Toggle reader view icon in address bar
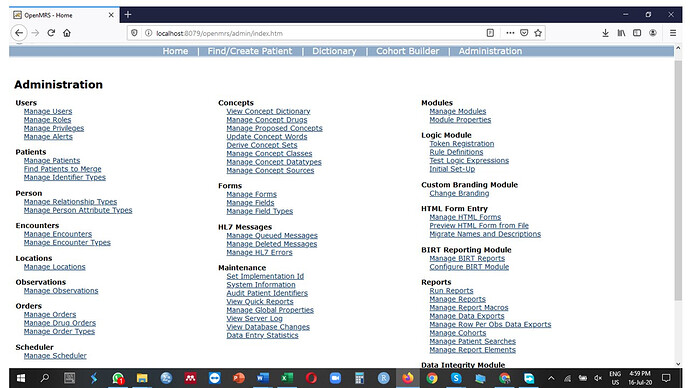Viewport: 690px width, 388px height. click(x=490, y=33)
